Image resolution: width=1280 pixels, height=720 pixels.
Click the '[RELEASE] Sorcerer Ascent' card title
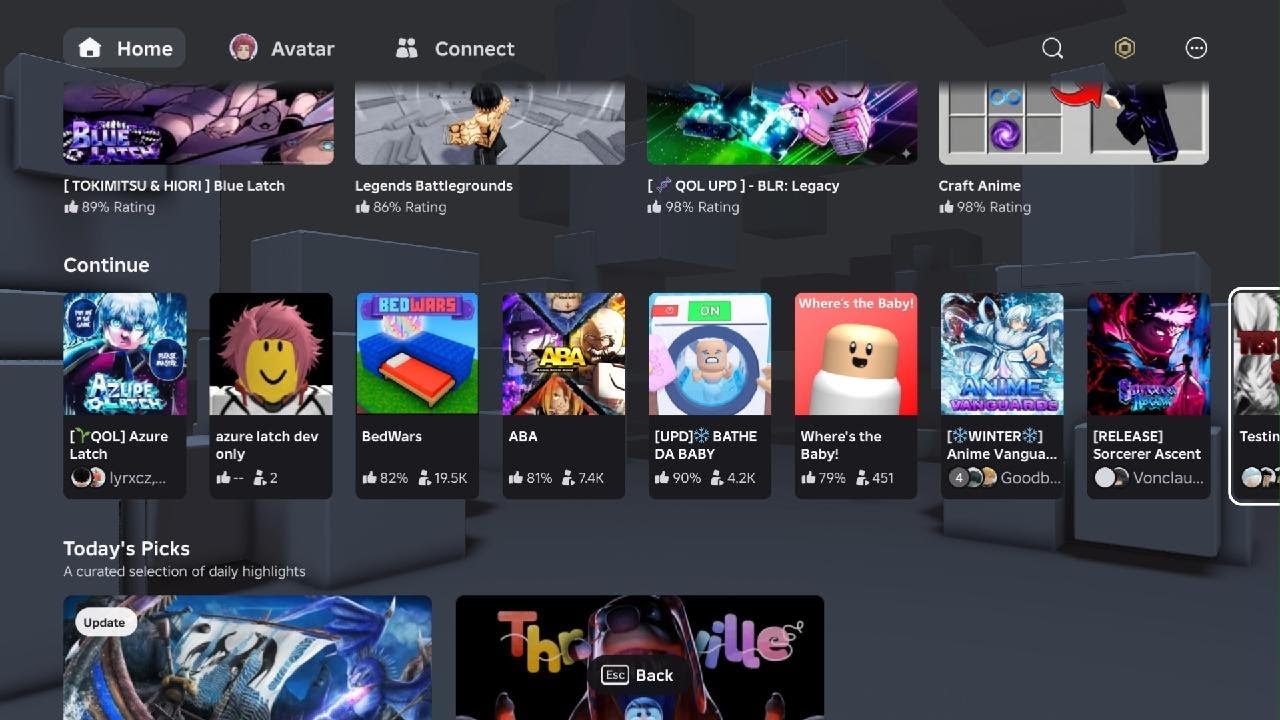pos(1147,445)
